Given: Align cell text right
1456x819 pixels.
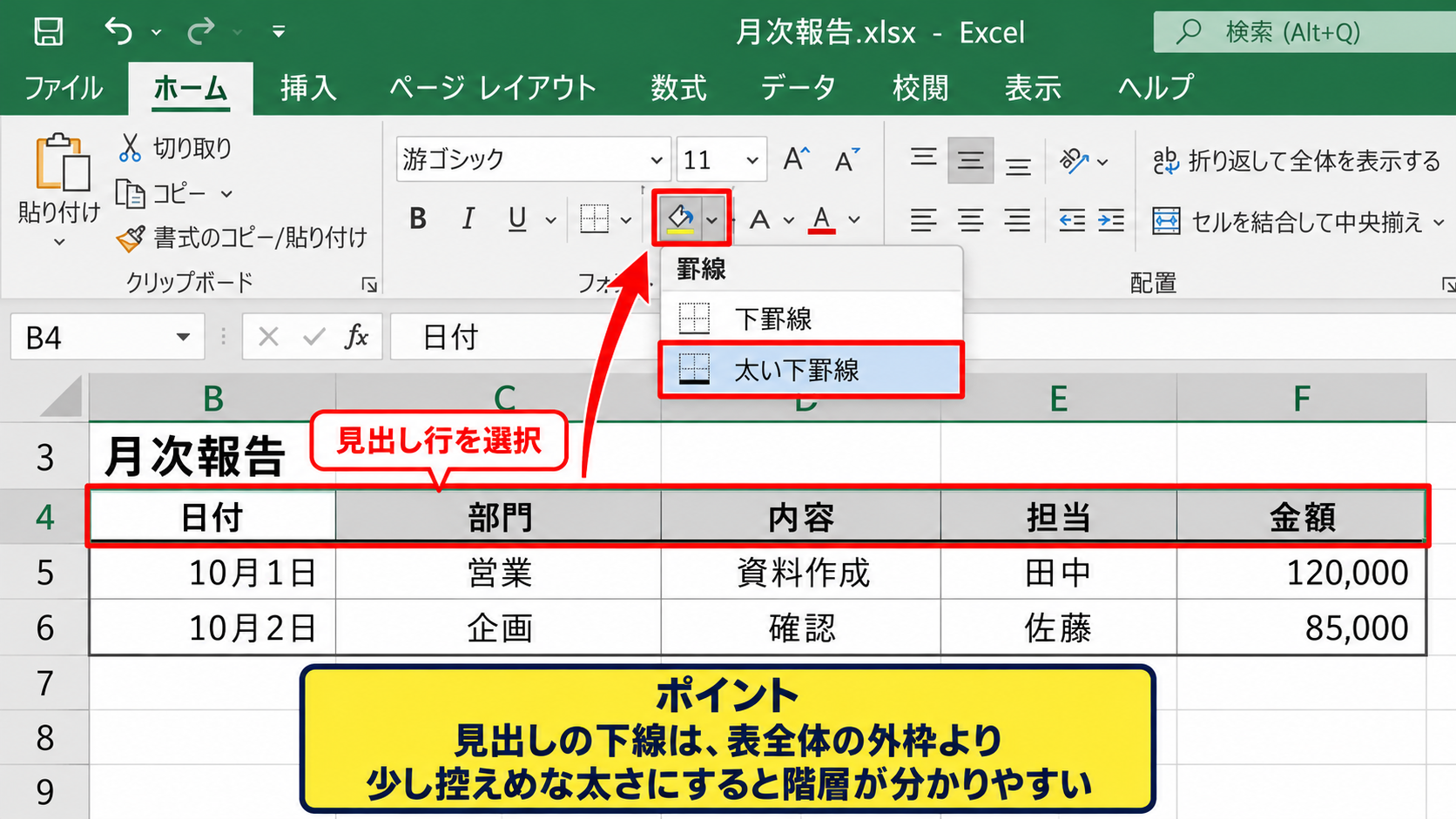Looking at the screenshot, I should click(1018, 220).
